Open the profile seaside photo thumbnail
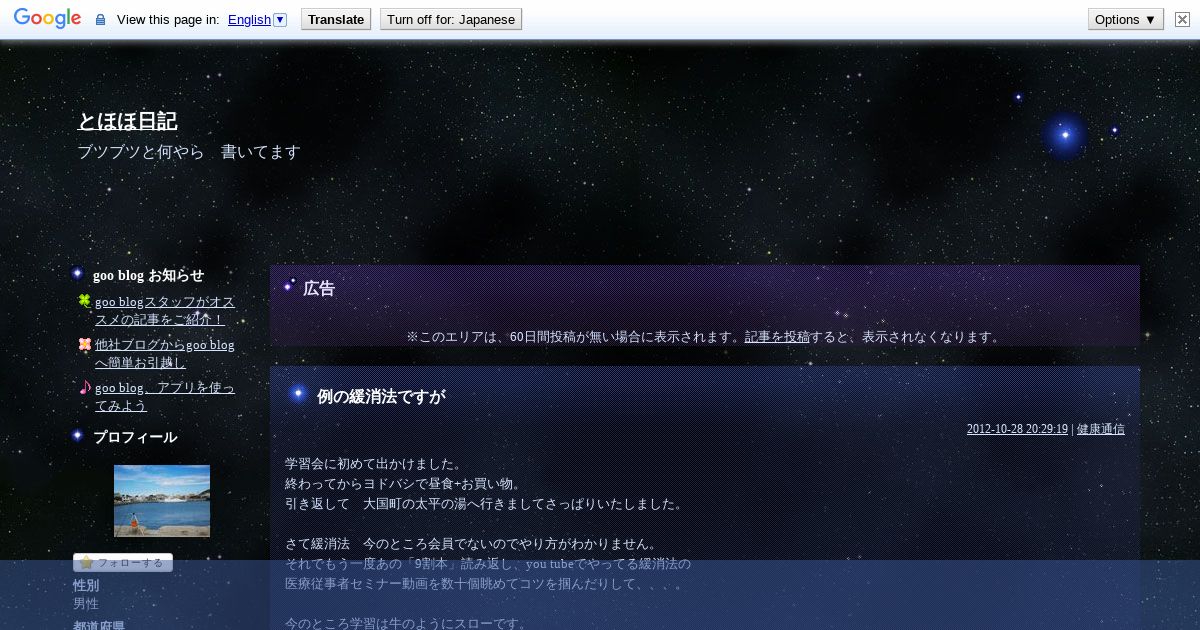The image size is (1200, 630). 162,501
